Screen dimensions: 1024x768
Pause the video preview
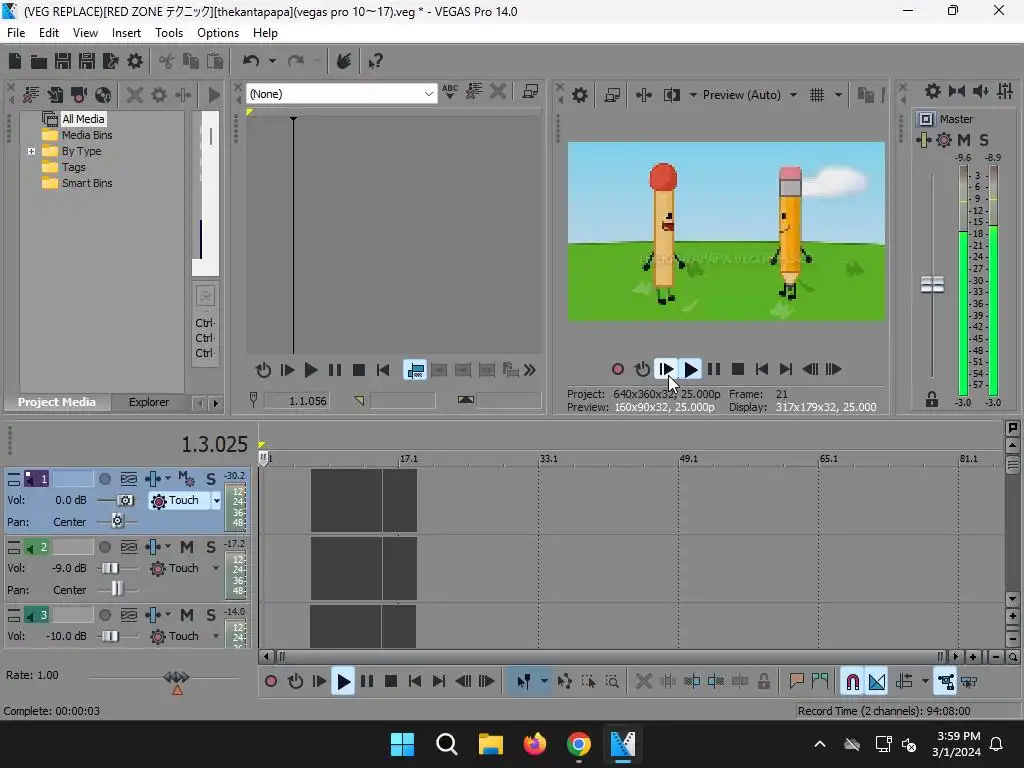point(714,370)
